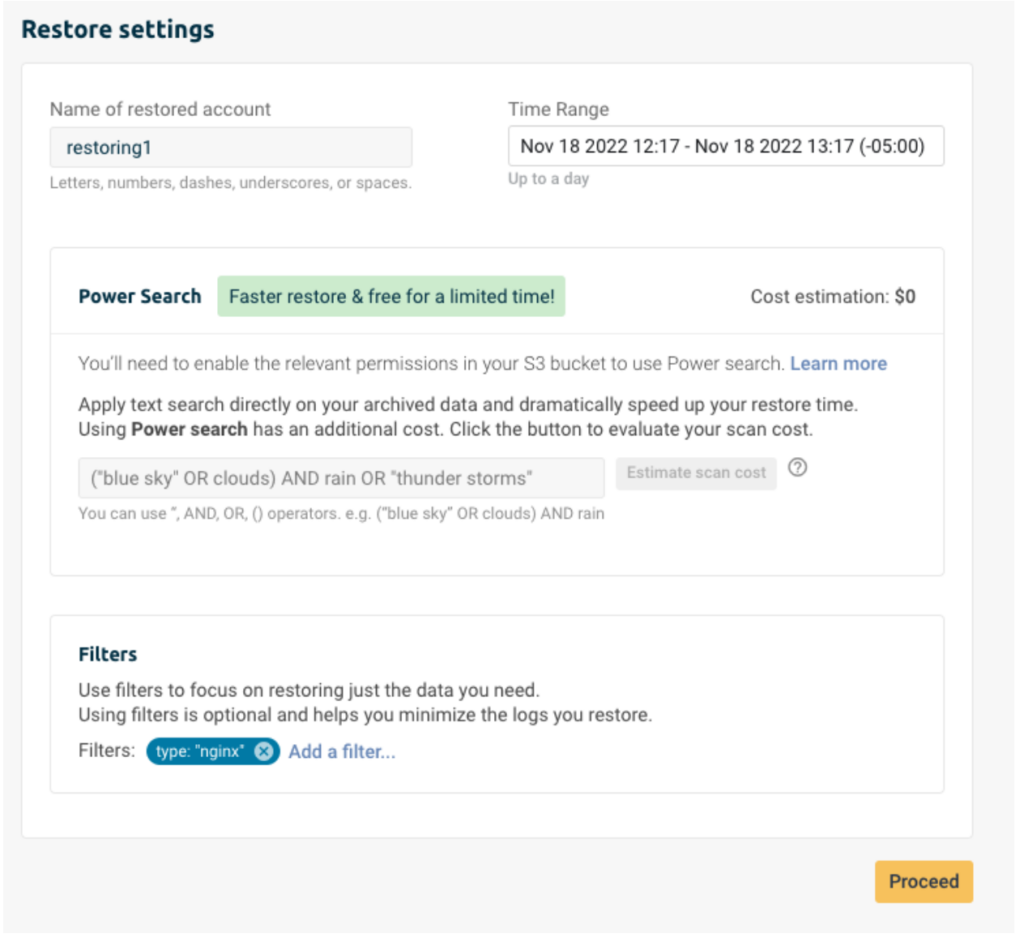Viewport: 1024px width, 937px height.
Task: Click Estimate scan cost button
Action: (x=696, y=473)
